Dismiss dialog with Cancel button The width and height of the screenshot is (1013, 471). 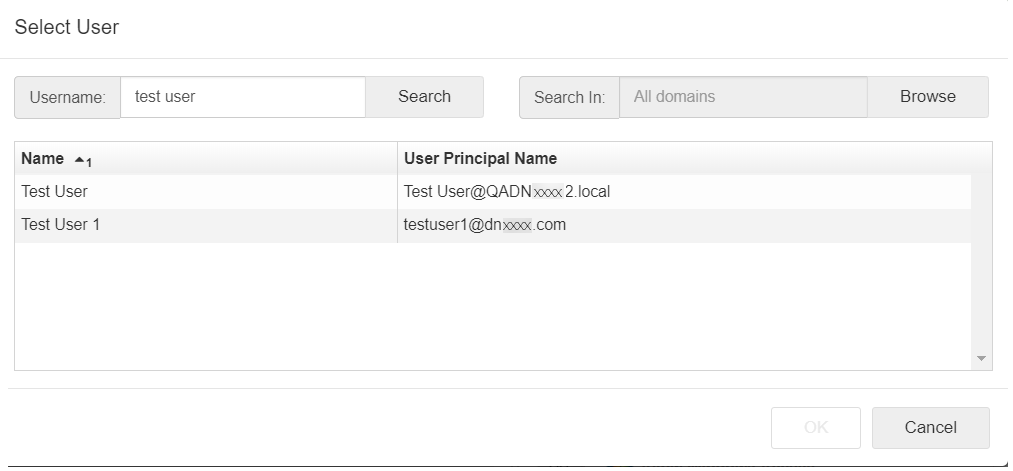(x=930, y=427)
